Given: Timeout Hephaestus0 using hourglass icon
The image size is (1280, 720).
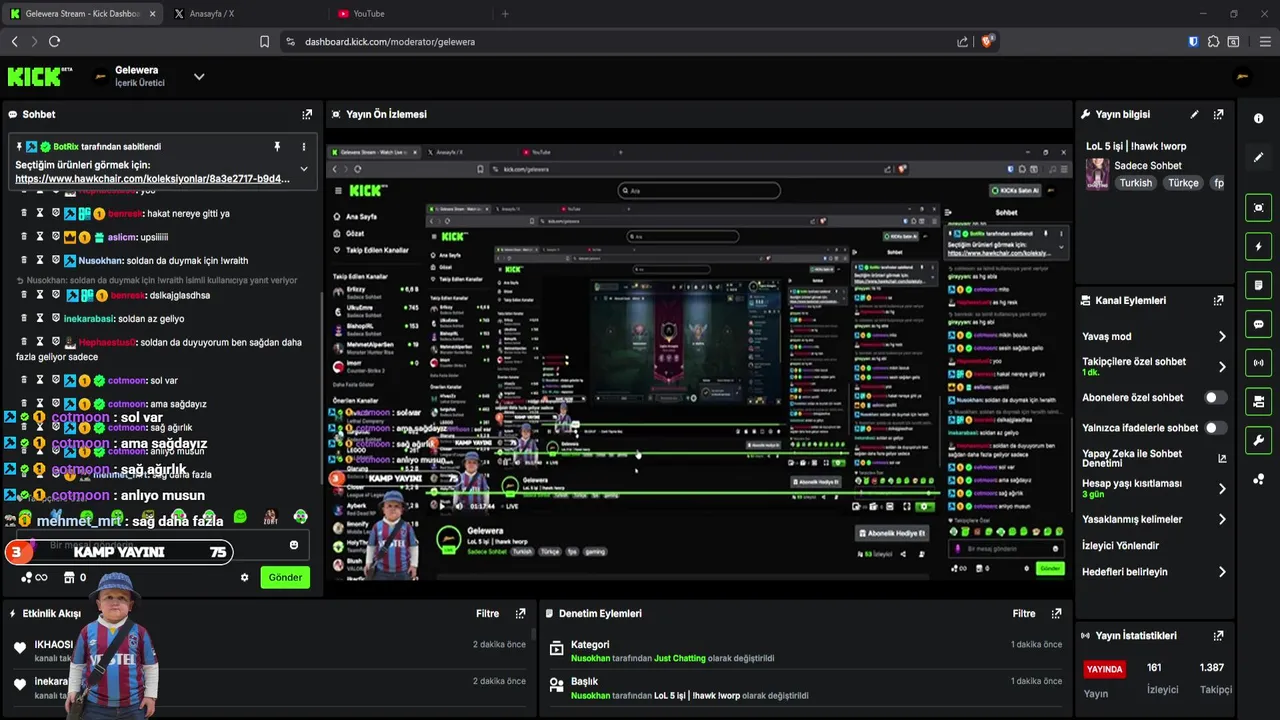Looking at the screenshot, I should coord(40,342).
